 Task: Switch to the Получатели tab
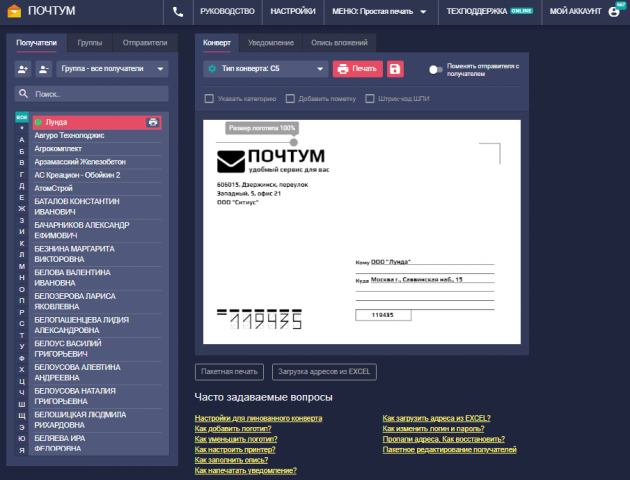36,43
